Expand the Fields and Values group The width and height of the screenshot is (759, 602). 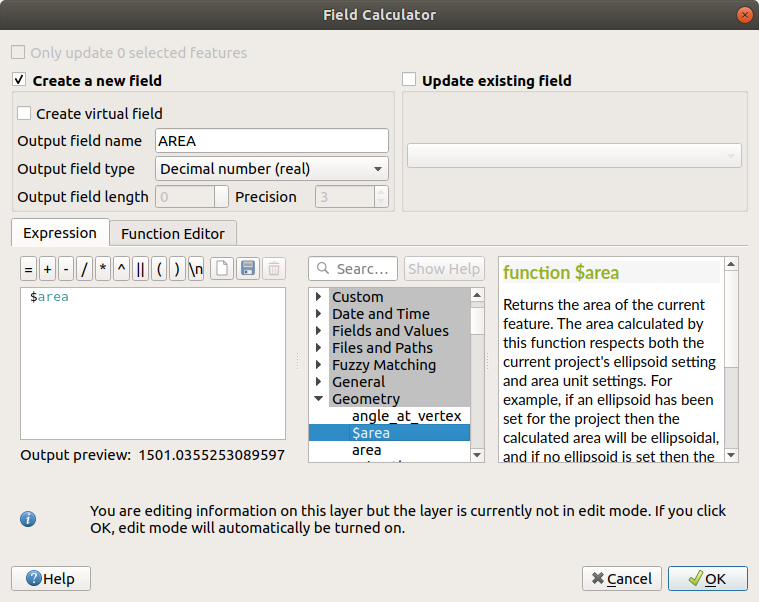319,331
